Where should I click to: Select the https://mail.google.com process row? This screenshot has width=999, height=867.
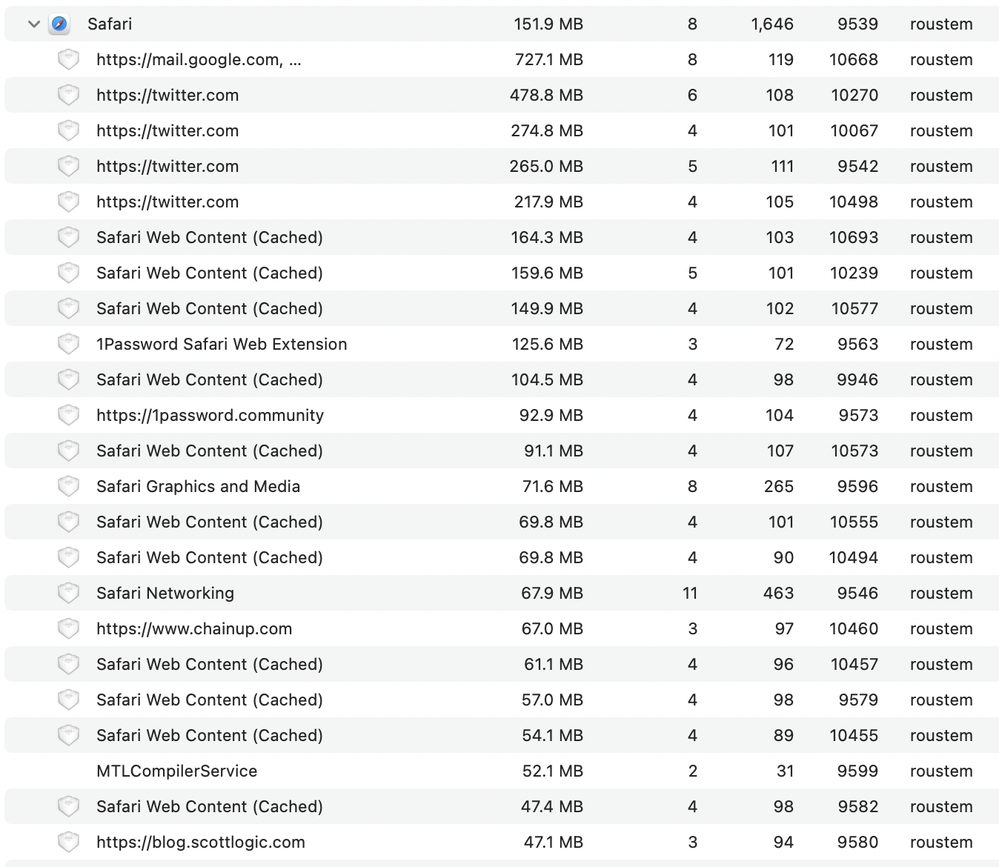[198, 60]
